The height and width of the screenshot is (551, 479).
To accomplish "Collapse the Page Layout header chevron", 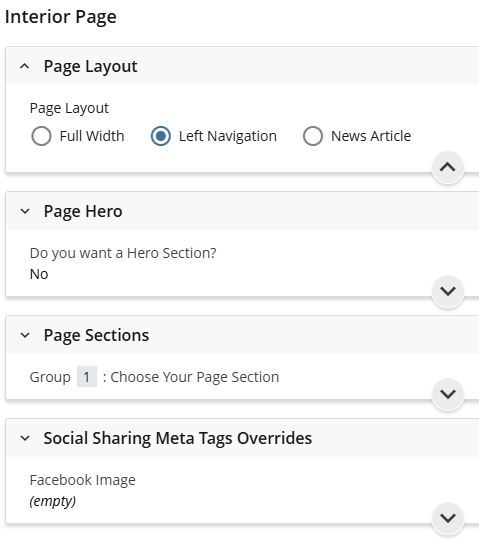I will (x=25, y=66).
